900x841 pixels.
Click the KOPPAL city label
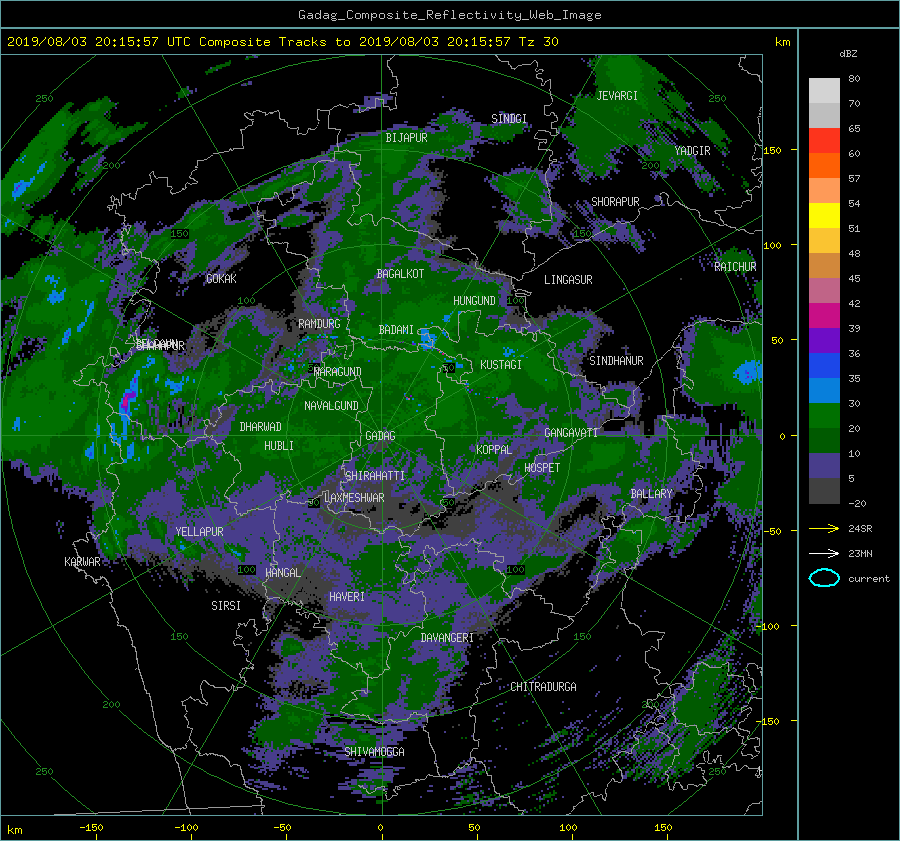pyautogui.click(x=494, y=450)
